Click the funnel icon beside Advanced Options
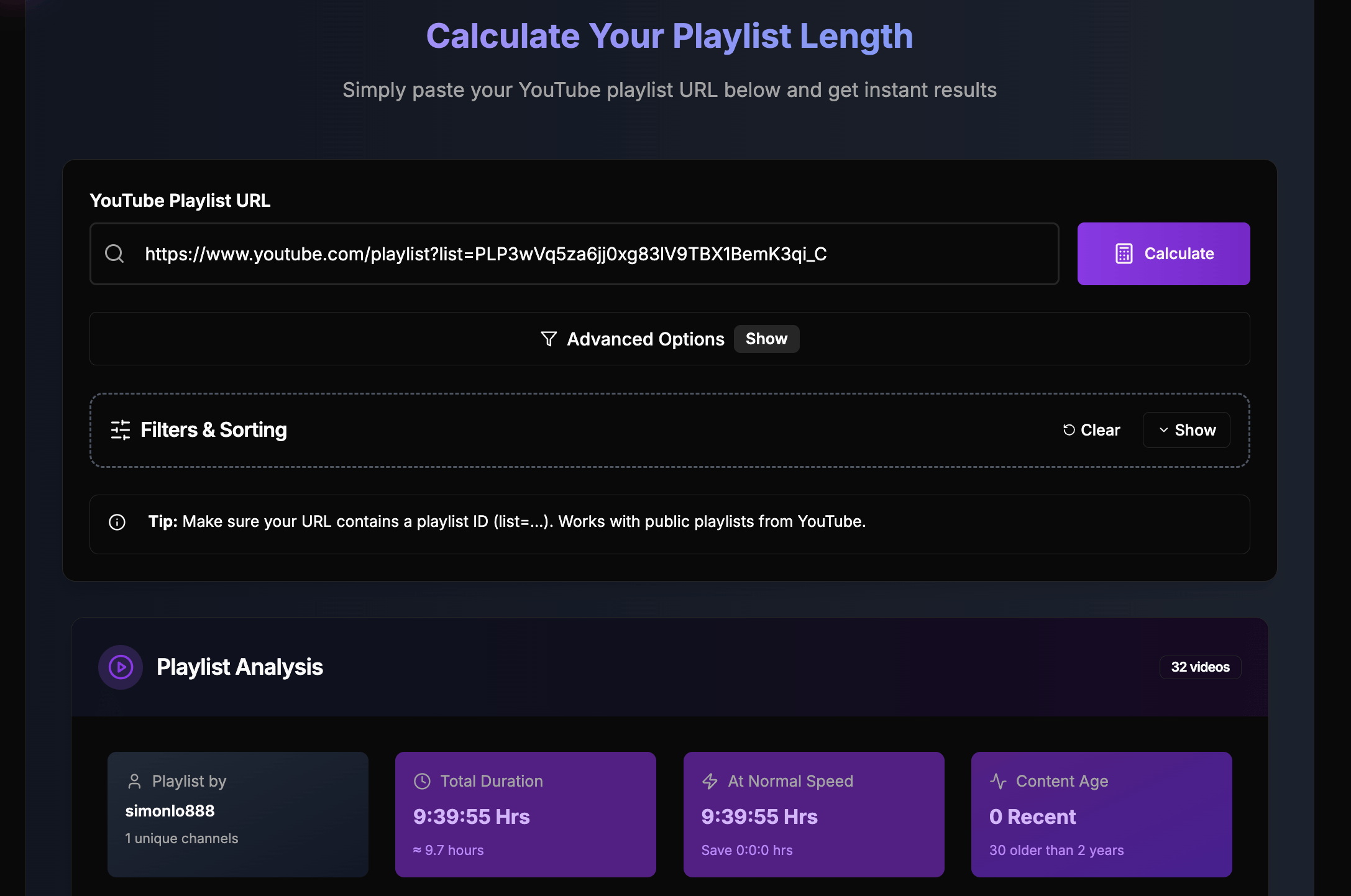1351x896 pixels. click(549, 339)
